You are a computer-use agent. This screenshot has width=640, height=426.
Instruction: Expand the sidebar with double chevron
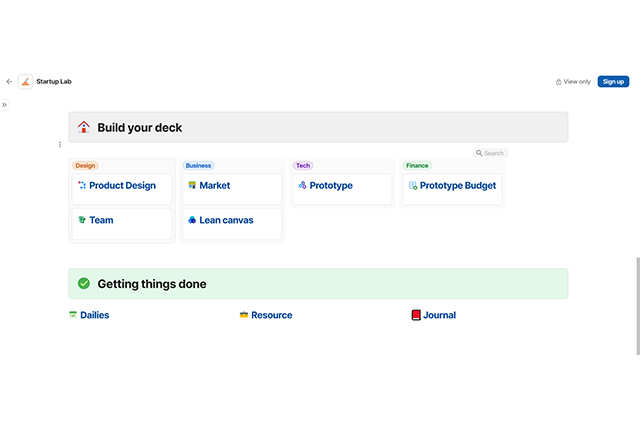click(4, 105)
